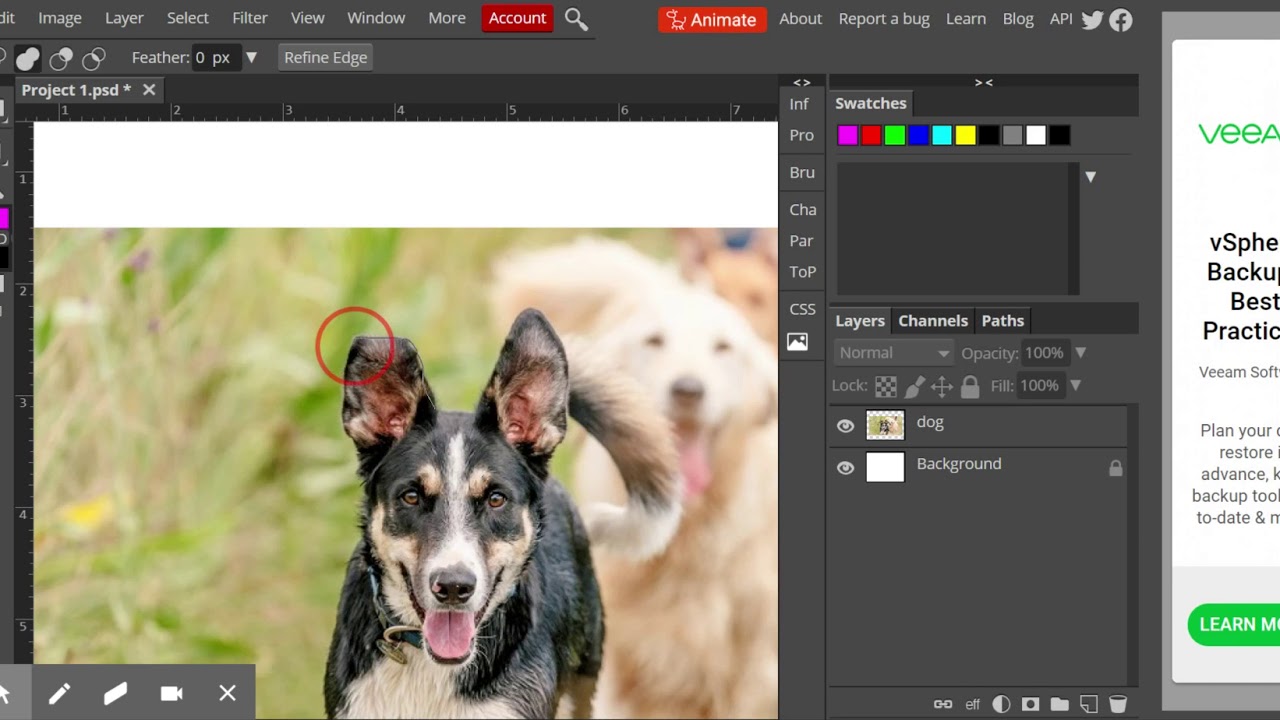This screenshot has height=720, width=1280.
Task: Open the CSS side panel
Action: (x=802, y=309)
